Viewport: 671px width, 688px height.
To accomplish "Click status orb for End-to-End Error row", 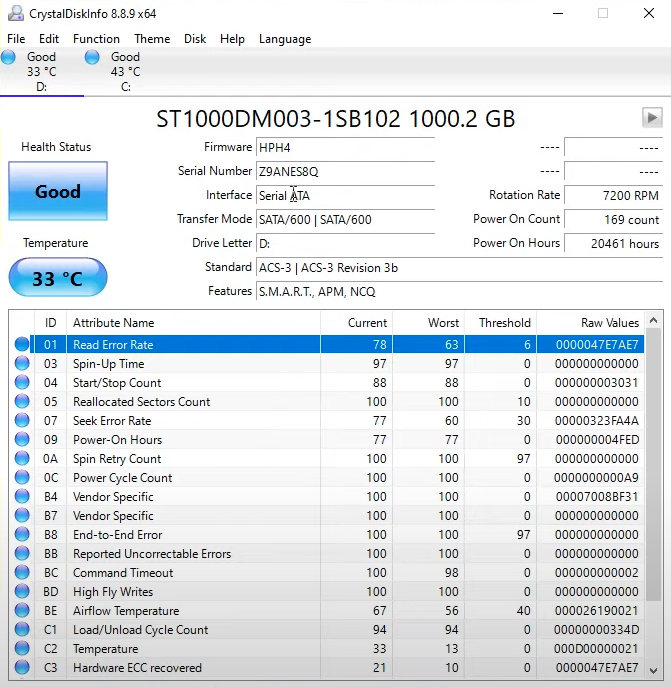I will coord(22,534).
